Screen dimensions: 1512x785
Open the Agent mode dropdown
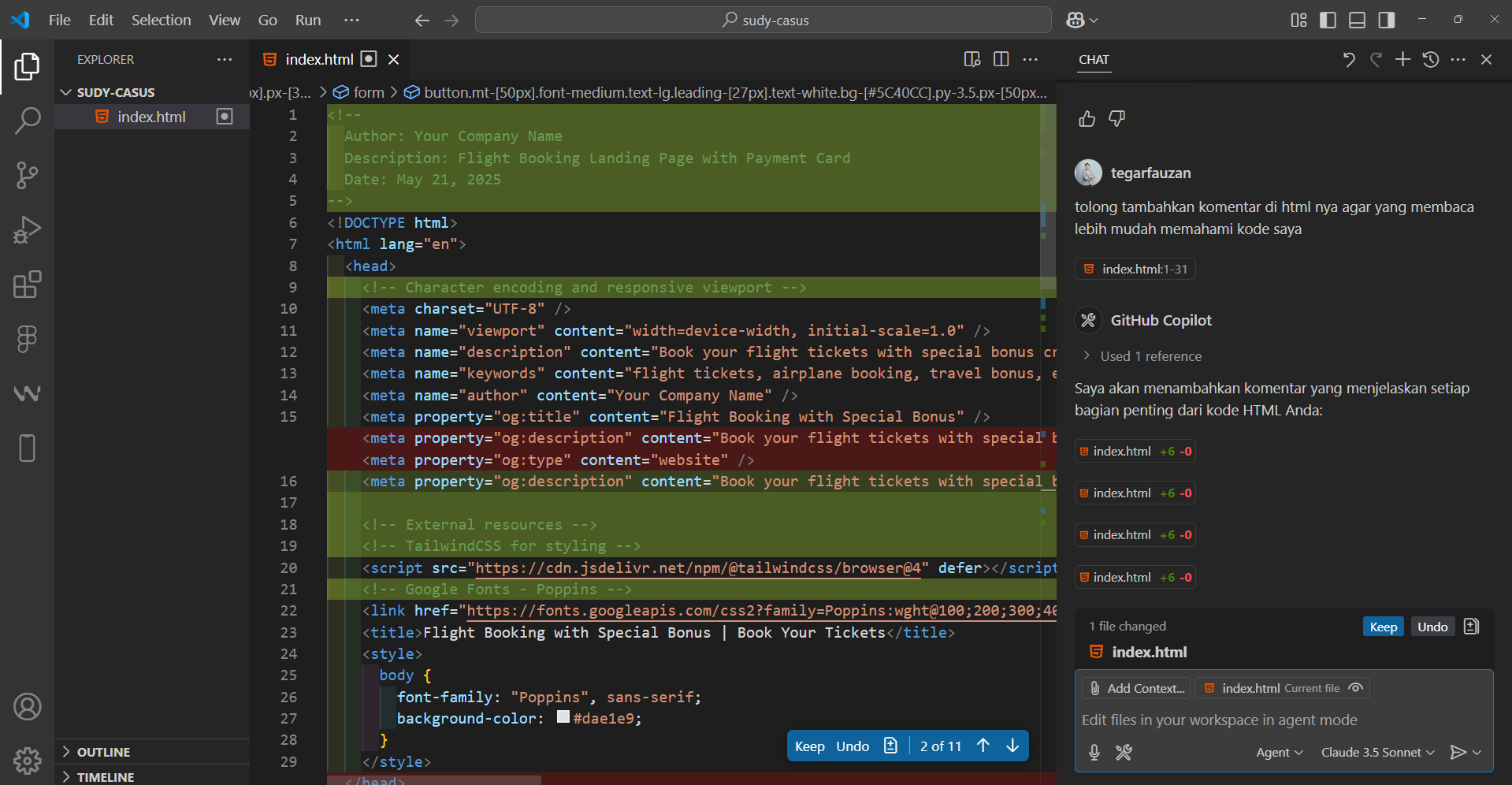1278,753
